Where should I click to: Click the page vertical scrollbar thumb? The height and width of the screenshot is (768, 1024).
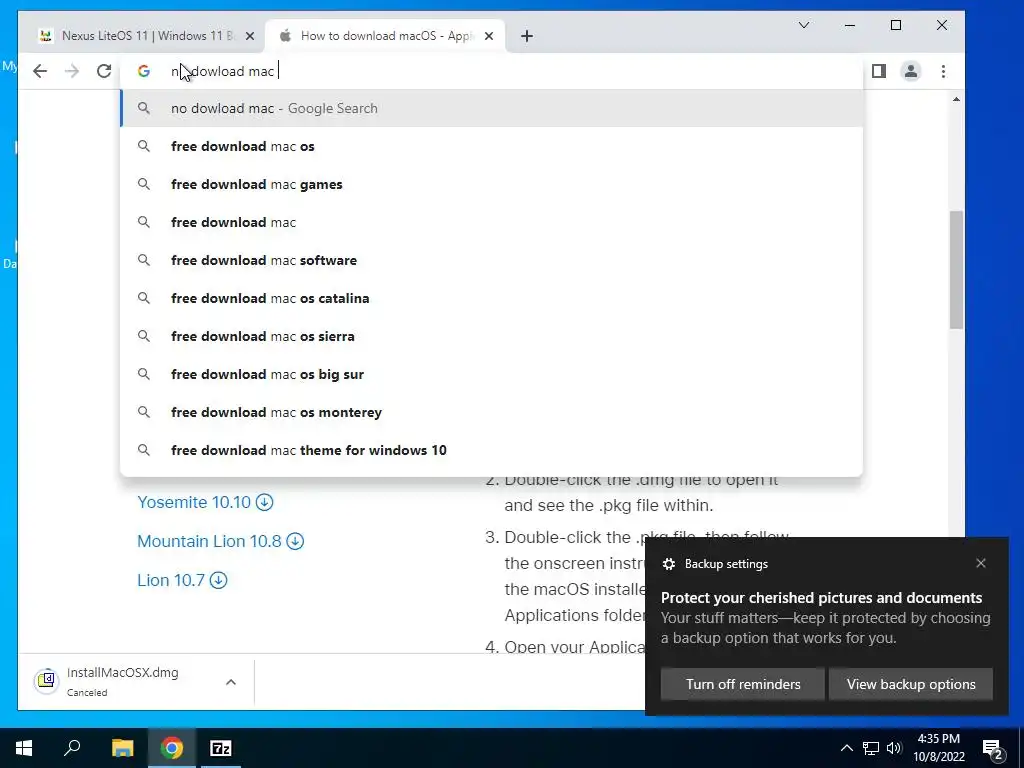coord(956,270)
